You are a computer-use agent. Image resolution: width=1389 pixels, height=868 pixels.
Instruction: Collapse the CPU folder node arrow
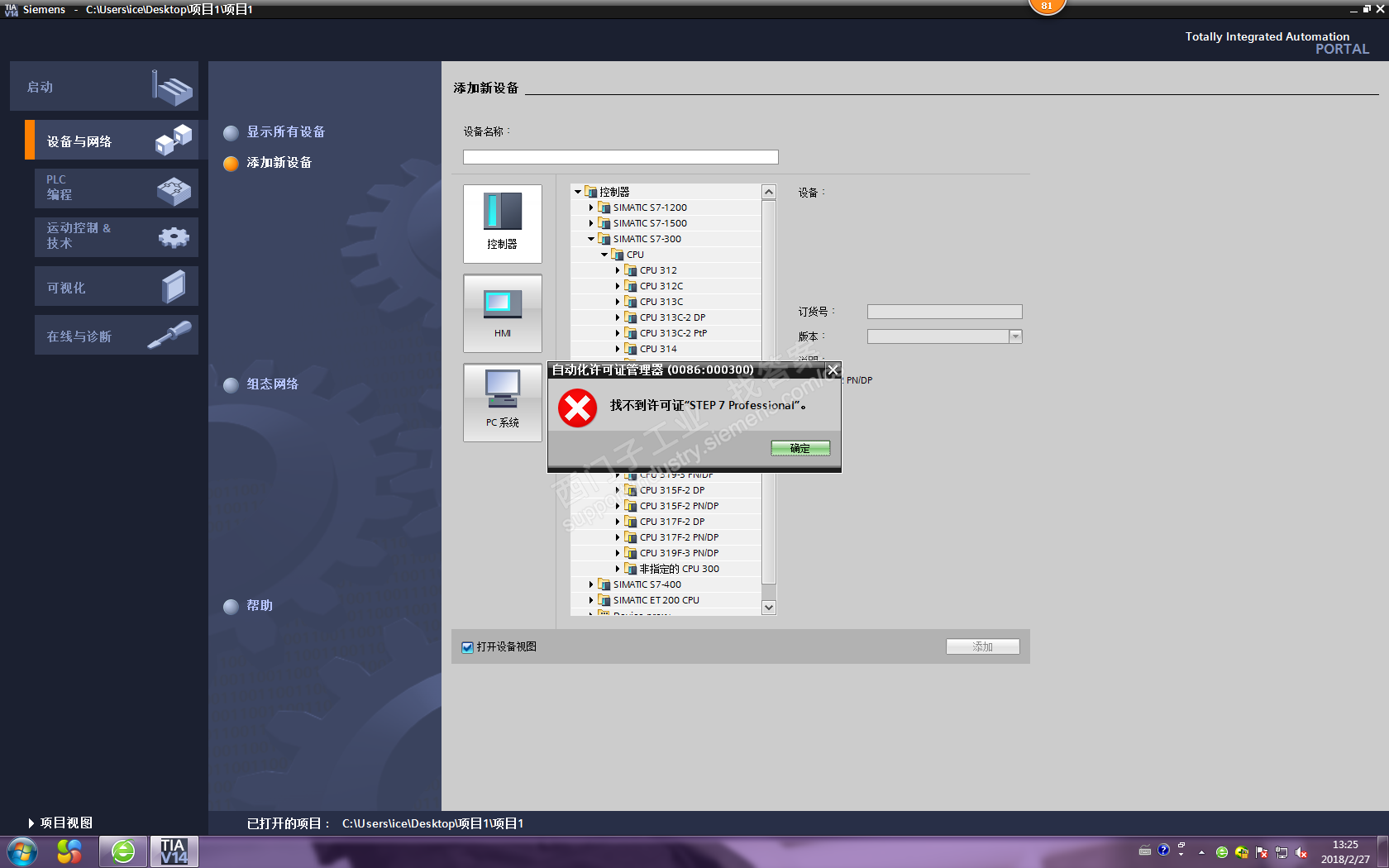[x=604, y=255]
